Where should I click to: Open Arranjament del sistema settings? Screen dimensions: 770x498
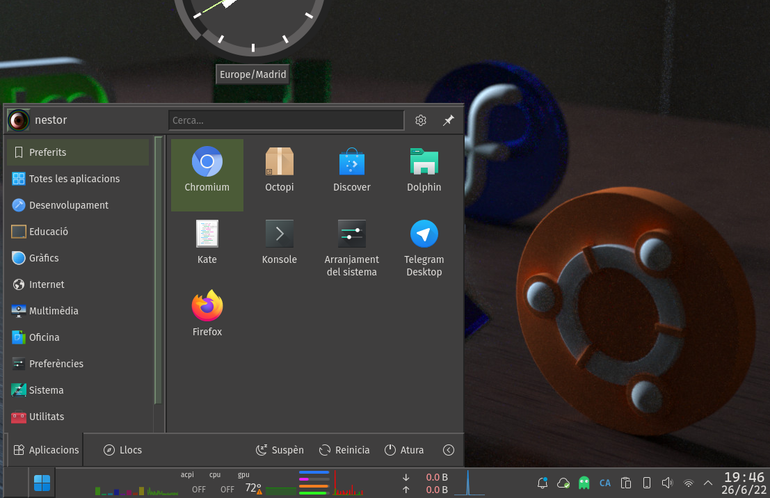[352, 248]
